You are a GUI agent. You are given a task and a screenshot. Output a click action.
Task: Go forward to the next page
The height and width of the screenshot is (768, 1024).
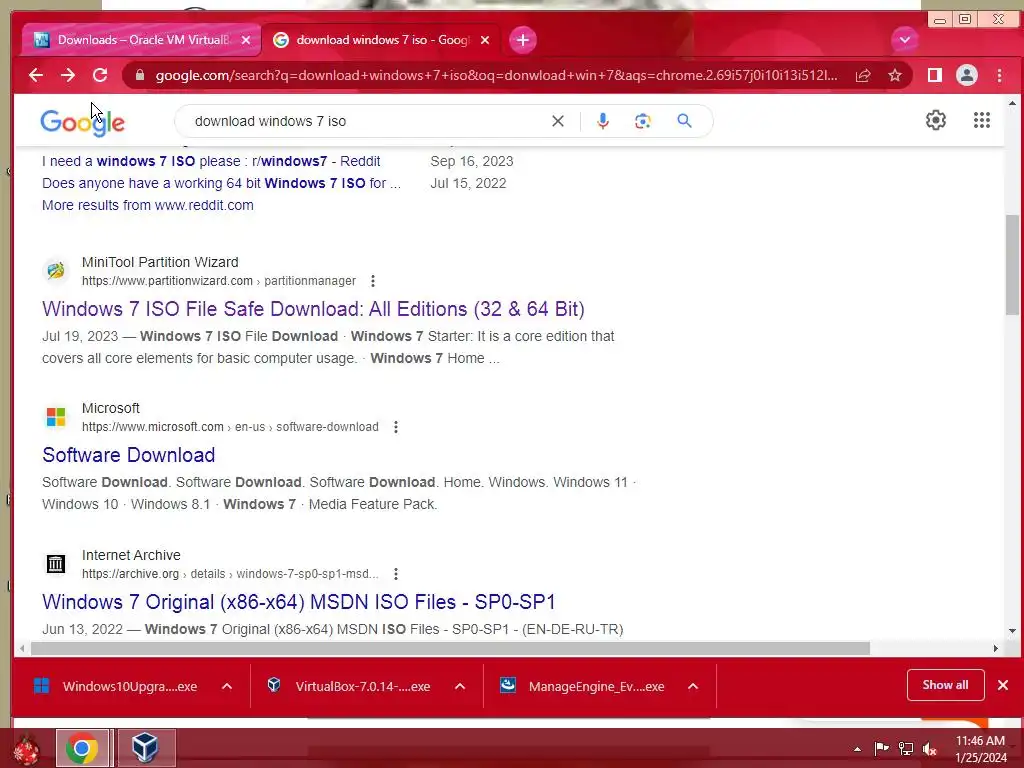click(68, 75)
